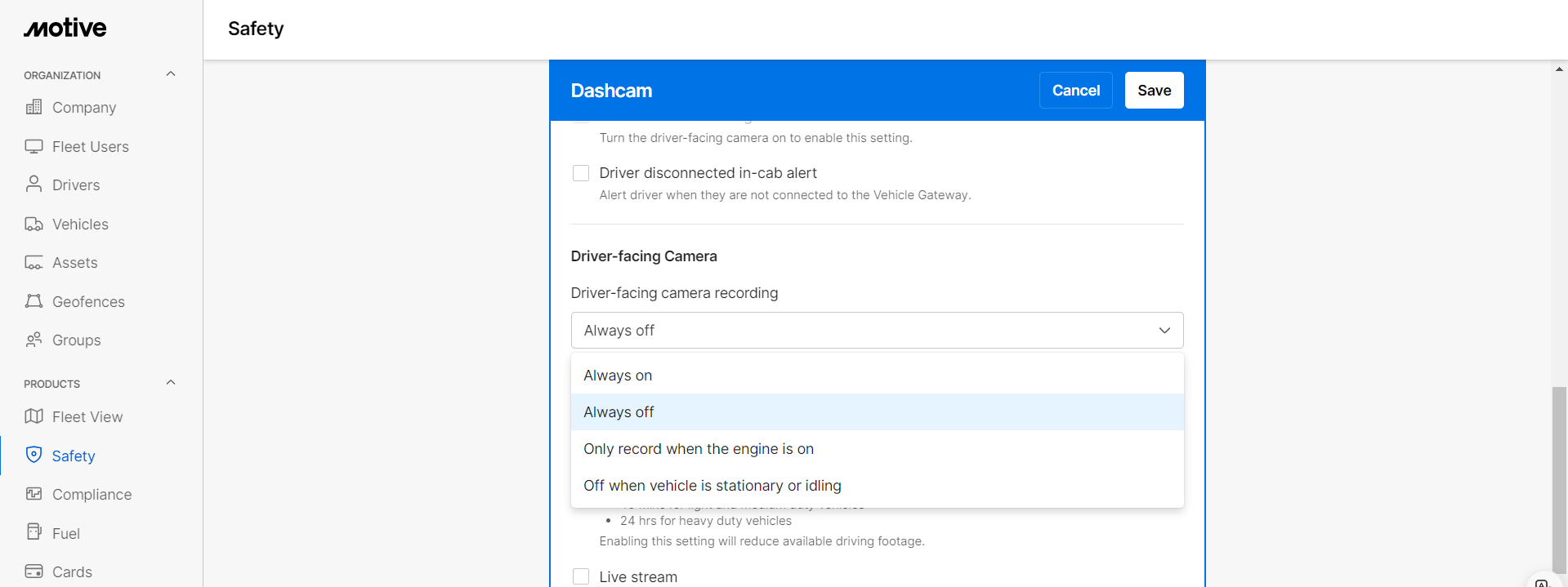Click the Geofences icon in sidebar
Screen dimensions: 1568x587
34,301
